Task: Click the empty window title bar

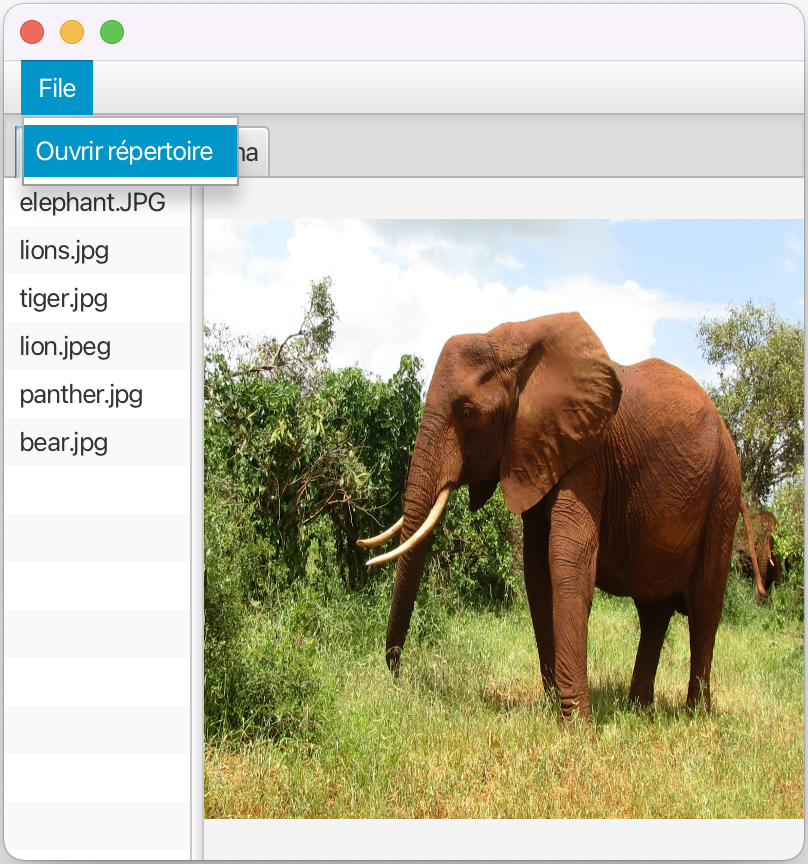Action: pyautogui.click(x=450, y=32)
